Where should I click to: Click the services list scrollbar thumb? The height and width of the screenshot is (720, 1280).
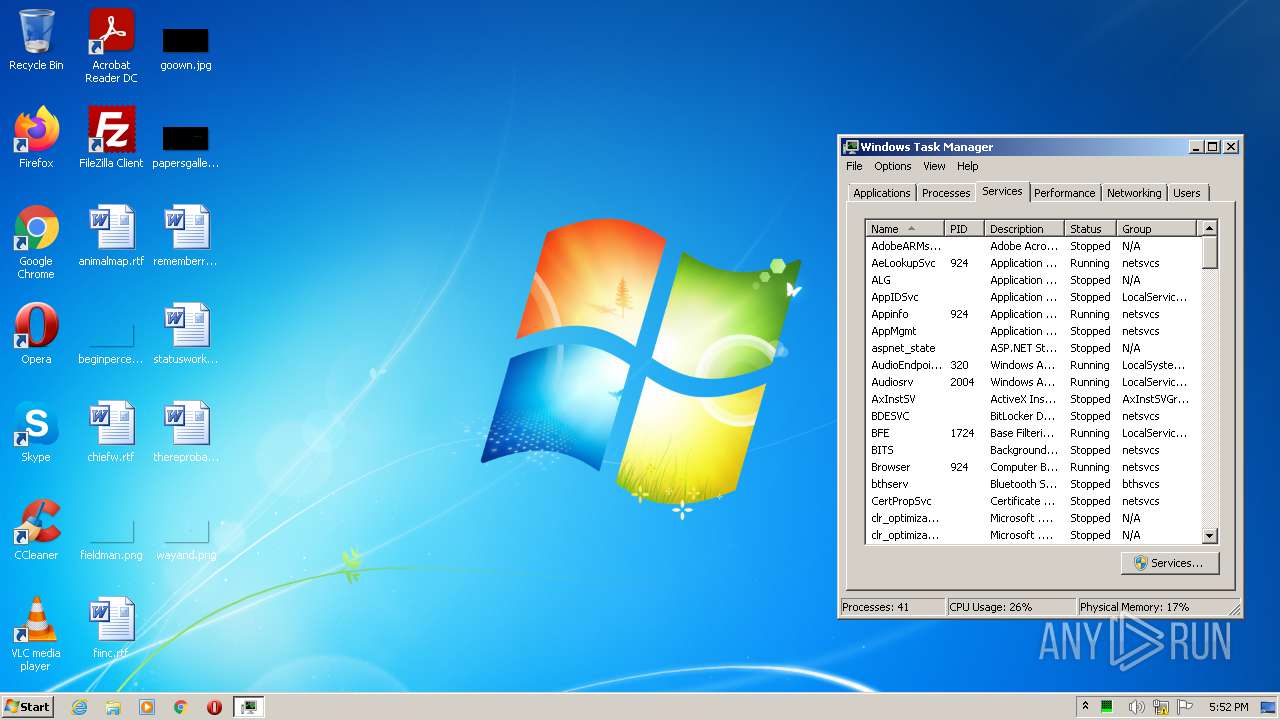click(x=1209, y=252)
